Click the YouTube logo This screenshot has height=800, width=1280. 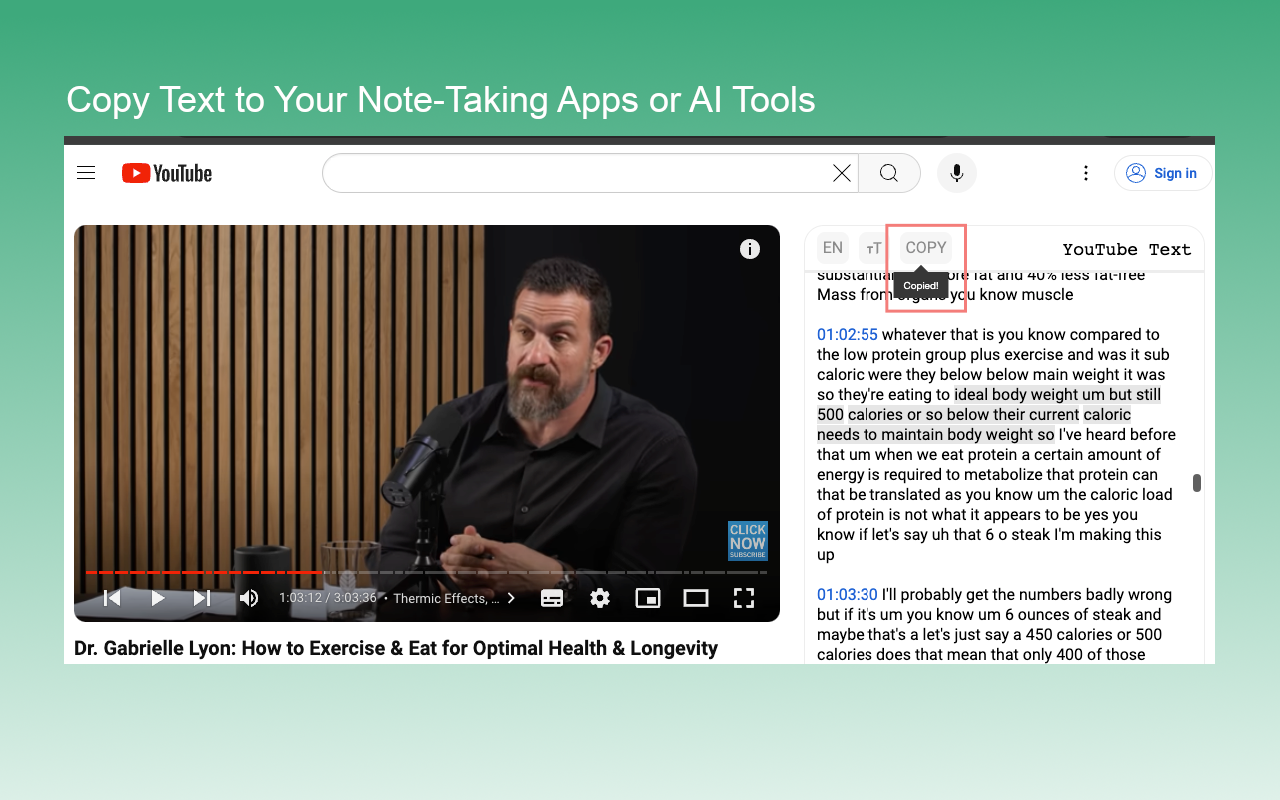coord(166,172)
